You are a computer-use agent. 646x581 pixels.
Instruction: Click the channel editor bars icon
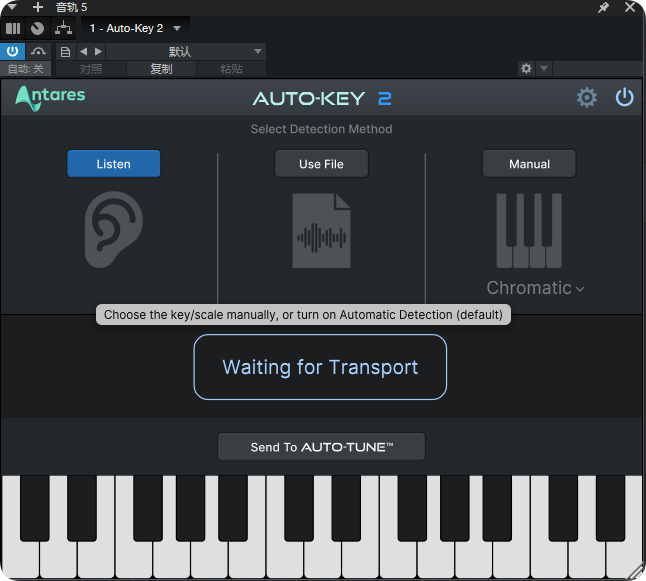(13, 28)
